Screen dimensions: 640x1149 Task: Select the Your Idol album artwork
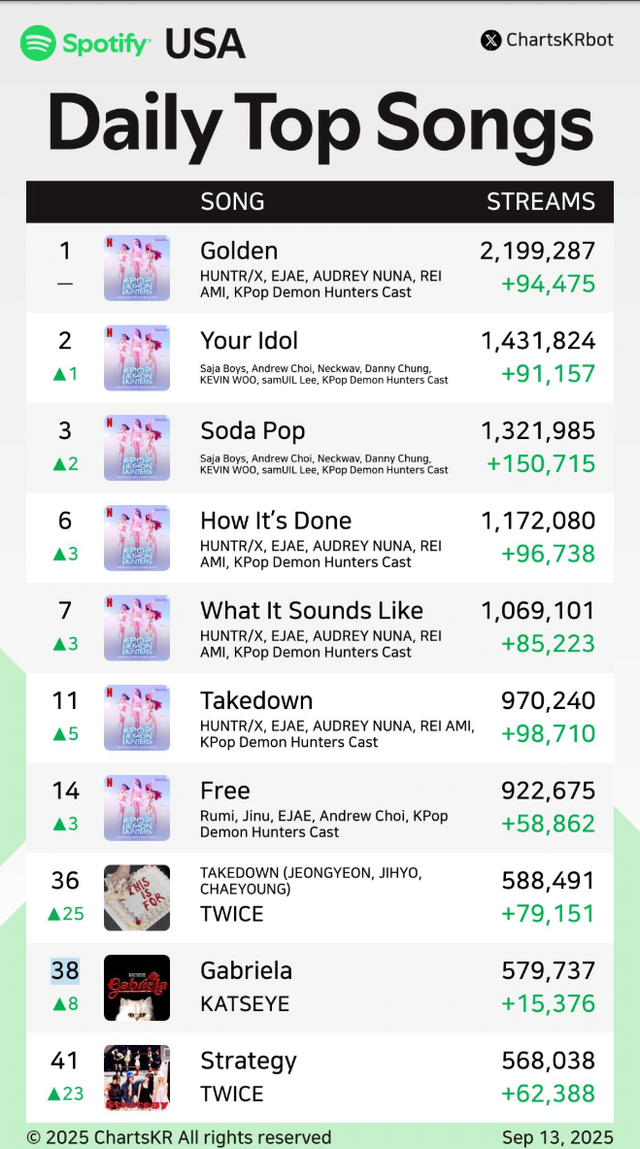[x=137, y=358]
